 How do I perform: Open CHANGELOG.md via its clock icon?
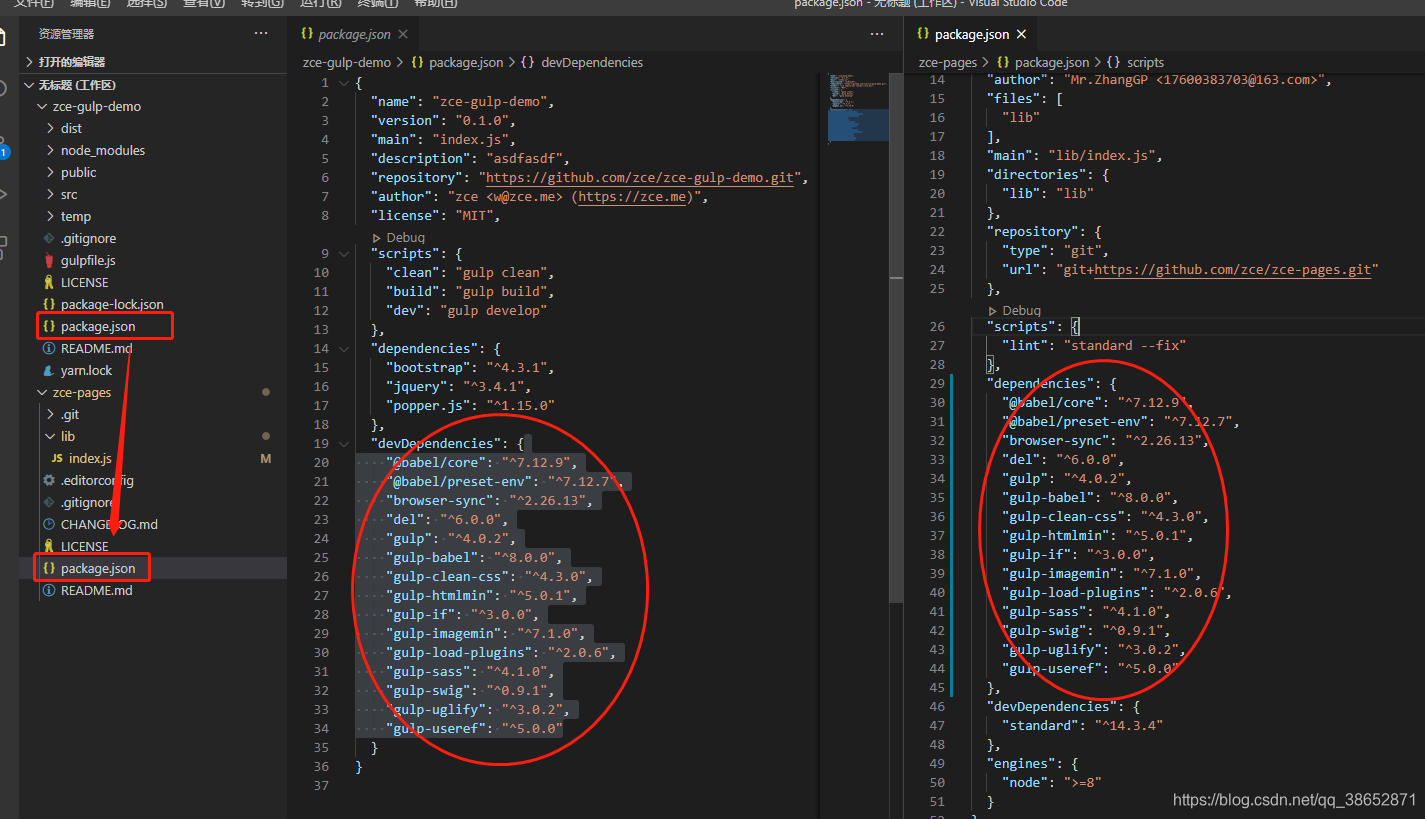point(49,524)
